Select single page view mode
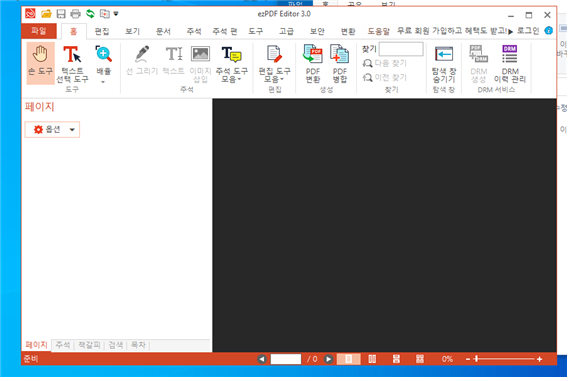 [x=348, y=359]
